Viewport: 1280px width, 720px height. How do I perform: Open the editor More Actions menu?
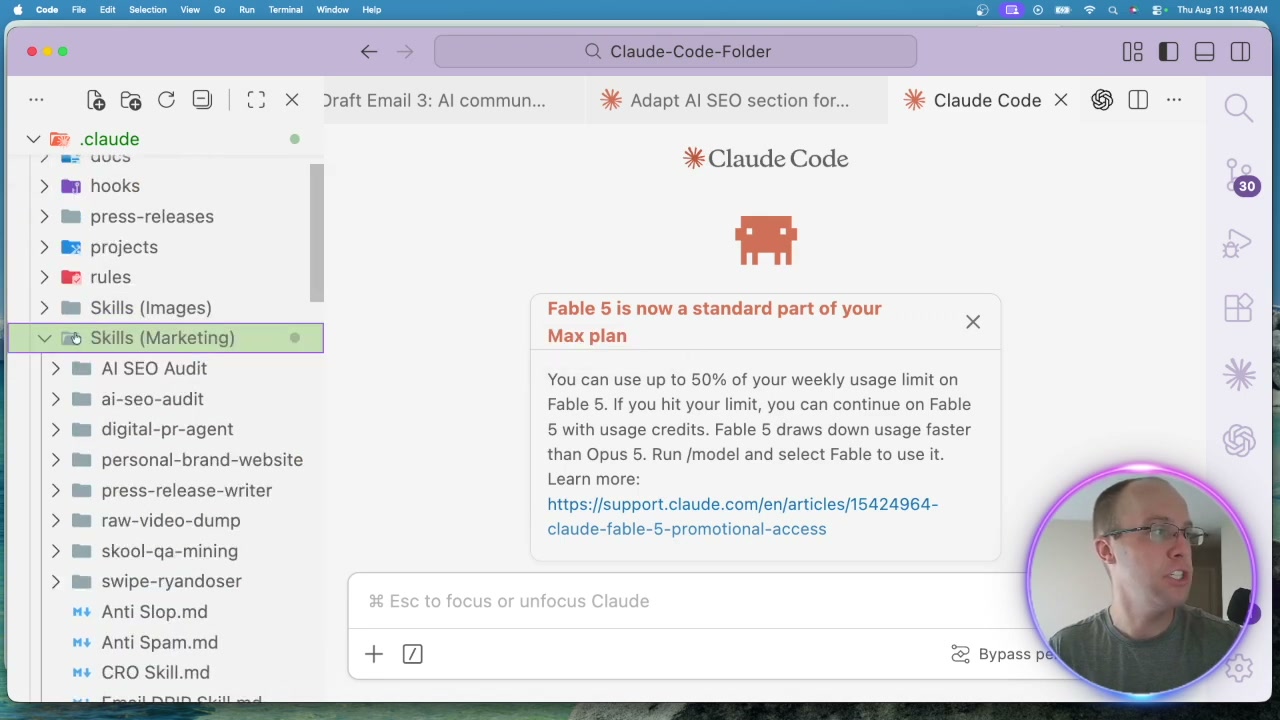click(x=1174, y=100)
